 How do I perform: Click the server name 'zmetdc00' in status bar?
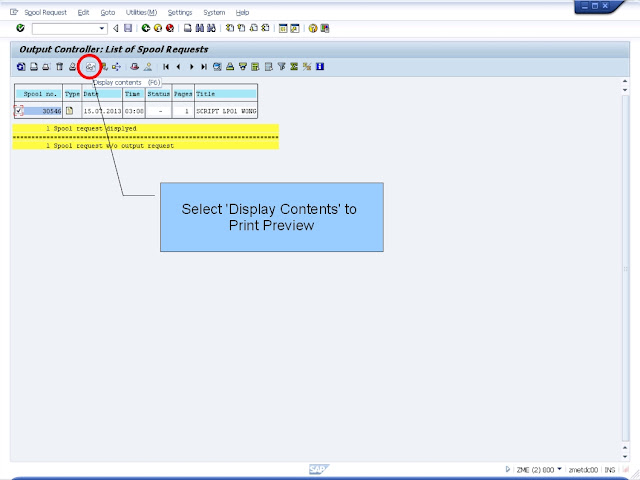pos(583,470)
